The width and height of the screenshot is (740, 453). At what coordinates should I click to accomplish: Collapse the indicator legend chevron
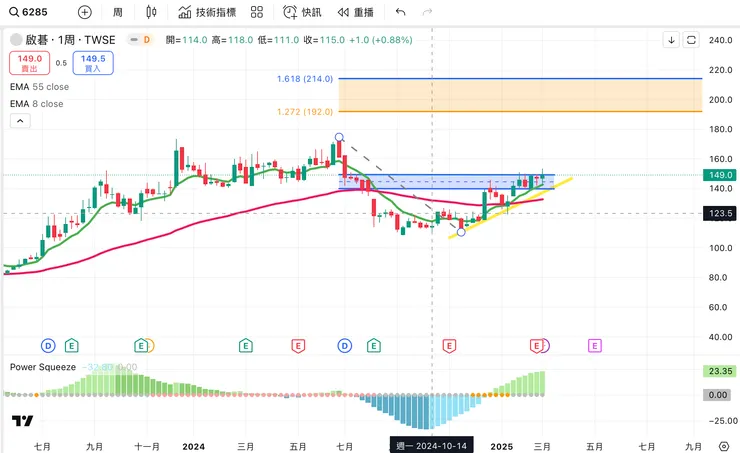coord(20,121)
